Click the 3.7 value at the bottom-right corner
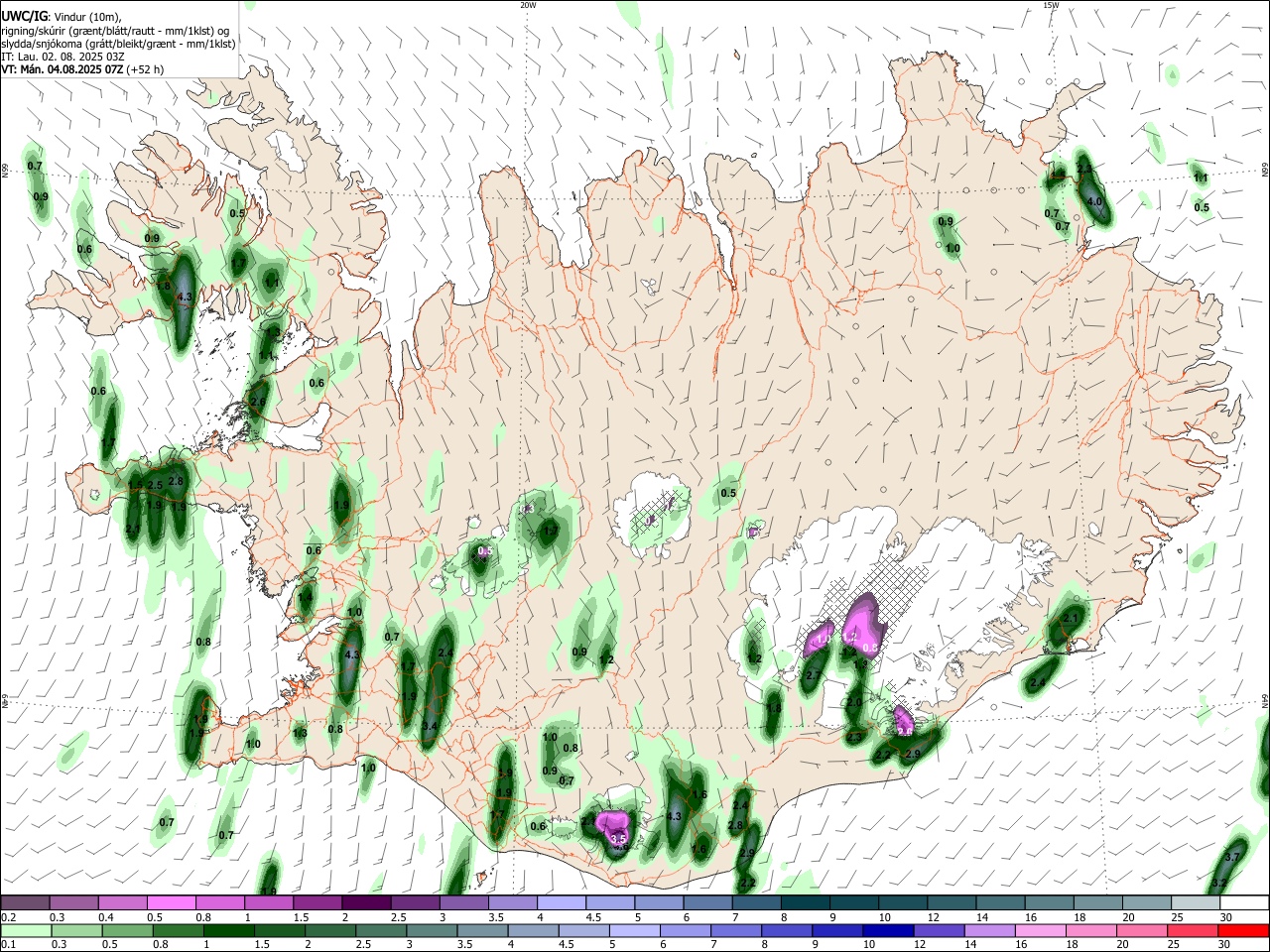 (1233, 857)
